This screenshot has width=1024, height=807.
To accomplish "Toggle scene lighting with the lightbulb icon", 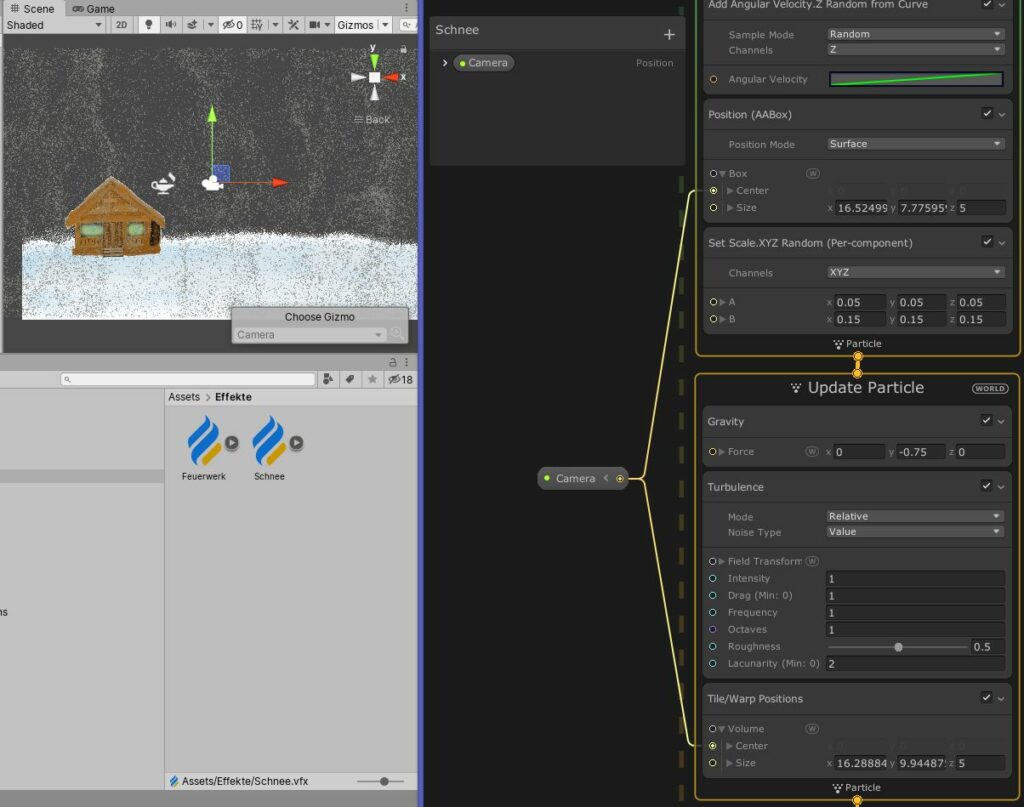I will pyautogui.click(x=148, y=25).
